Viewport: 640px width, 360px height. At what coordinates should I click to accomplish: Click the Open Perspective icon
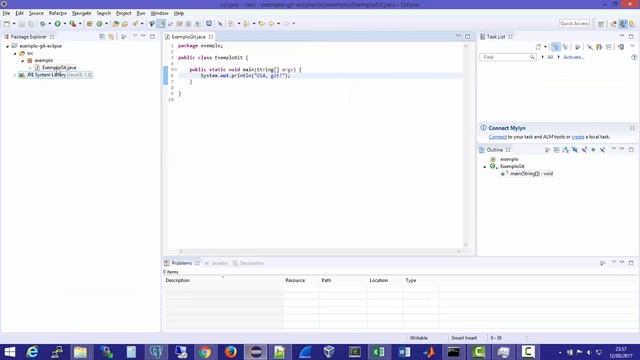[601, 24]
